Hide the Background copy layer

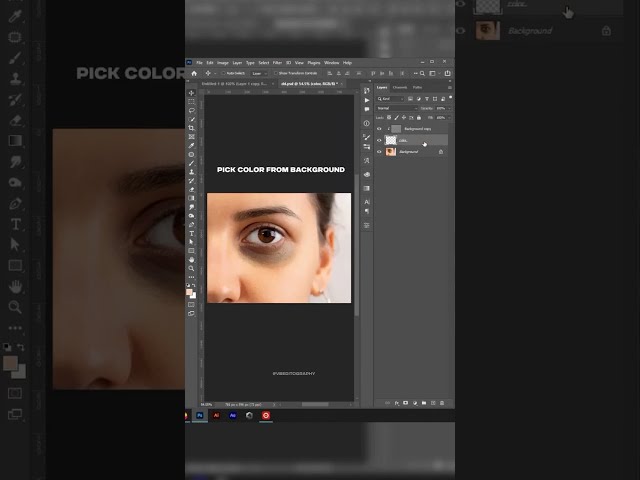[x=379, y=129]
